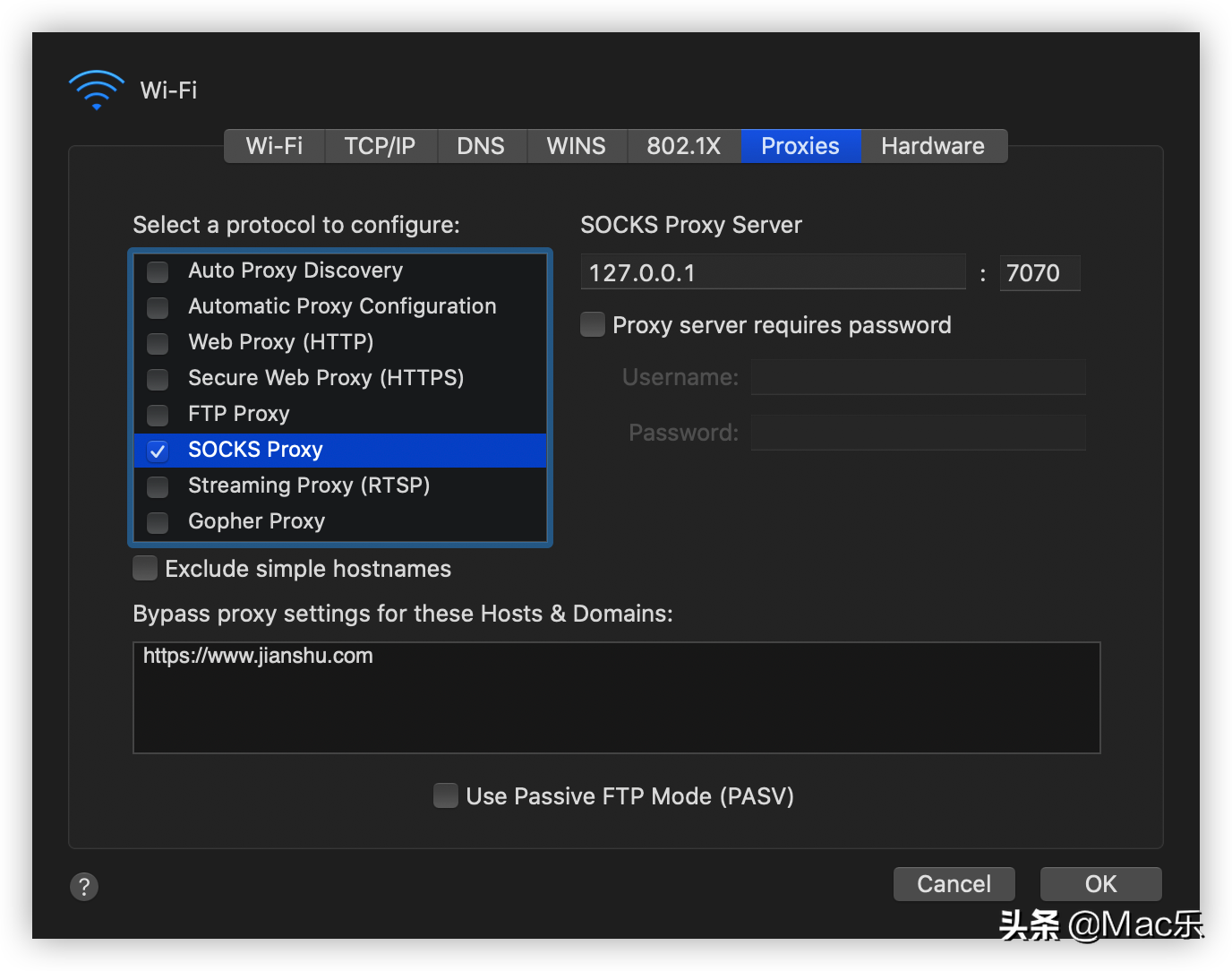This screenshot has height=971, width=1232.
Task: Select the Proxies tab
Action: coord(800,146)
